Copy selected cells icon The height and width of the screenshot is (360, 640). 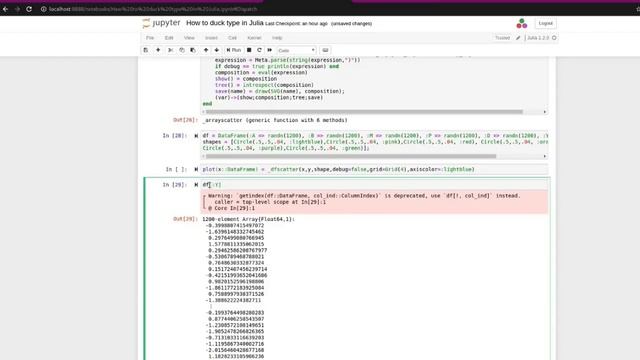point(182,50)
